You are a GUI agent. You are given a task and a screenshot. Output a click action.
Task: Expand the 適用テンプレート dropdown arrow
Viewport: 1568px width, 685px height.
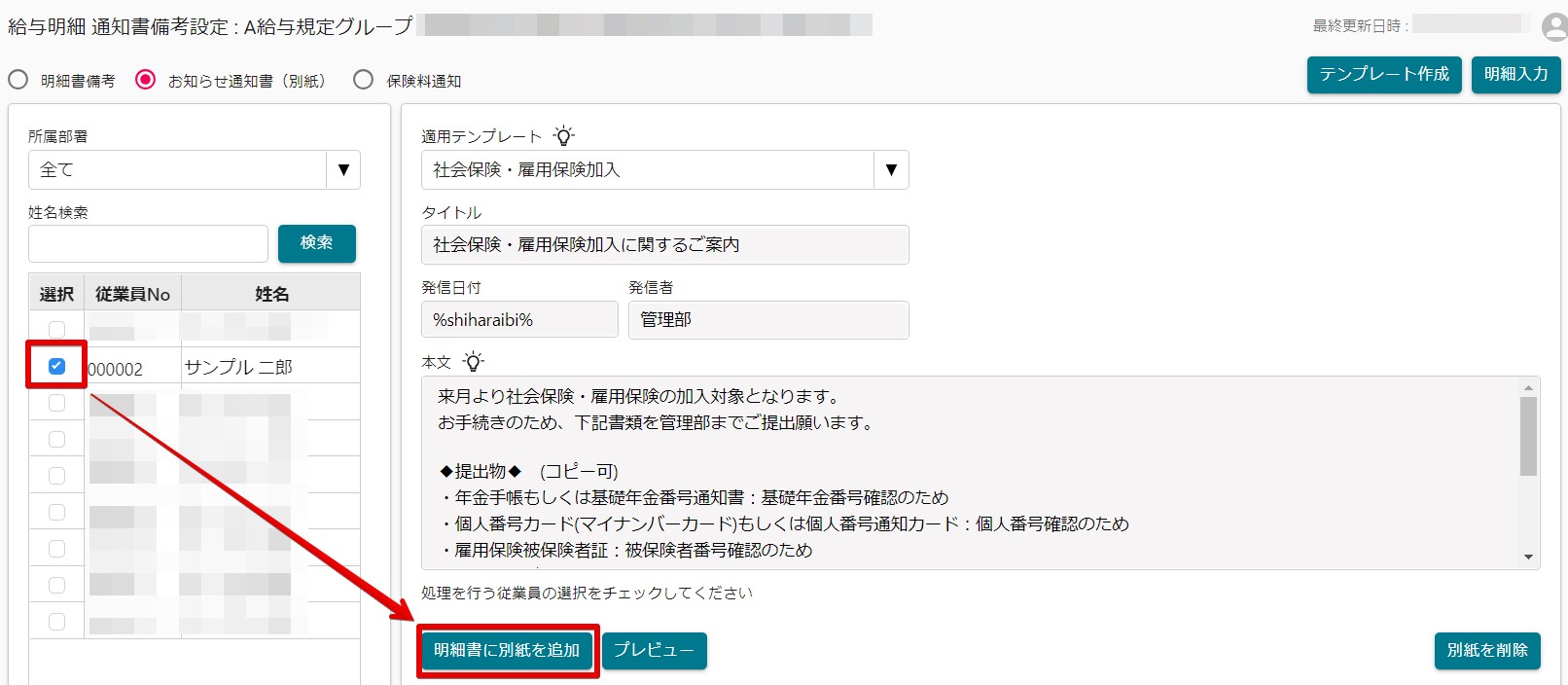[x=891, y=169]
